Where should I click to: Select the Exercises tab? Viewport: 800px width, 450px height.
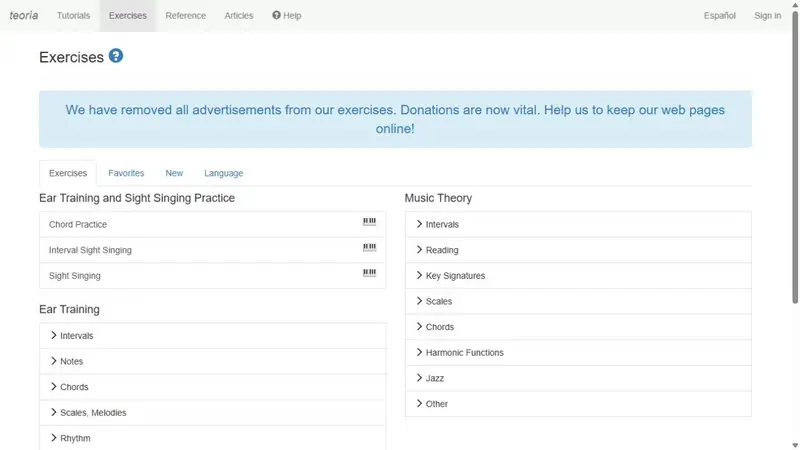tap(68, 173)
